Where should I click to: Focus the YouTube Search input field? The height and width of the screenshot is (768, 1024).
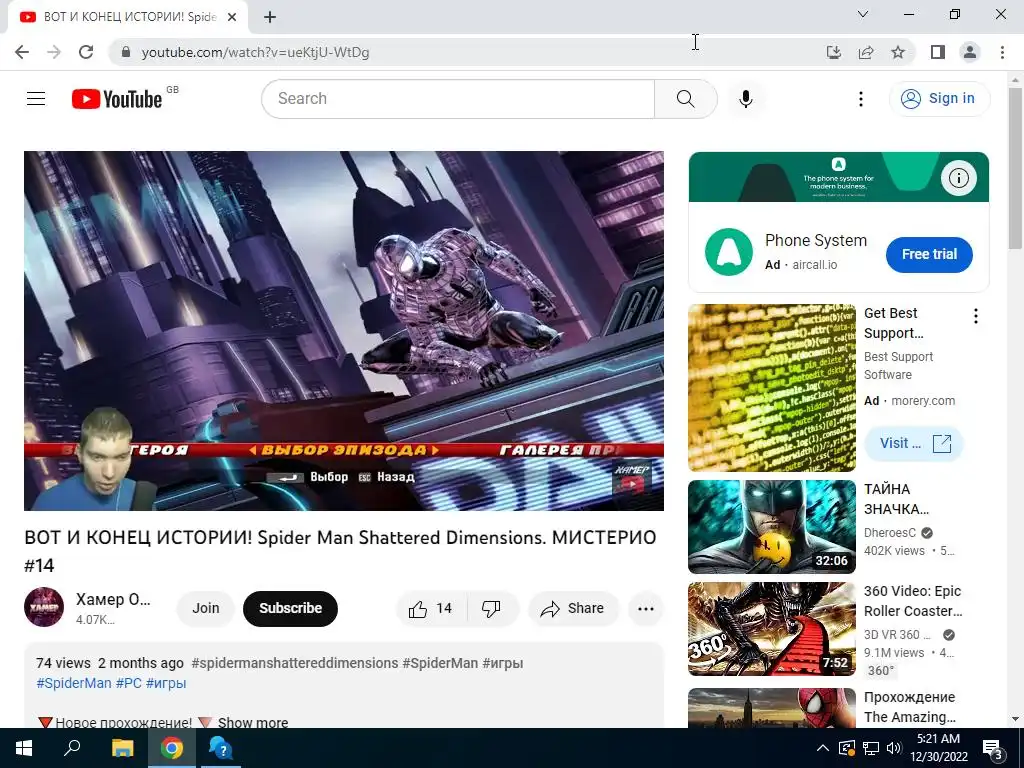pyautogui.click(x=458, y=99)
